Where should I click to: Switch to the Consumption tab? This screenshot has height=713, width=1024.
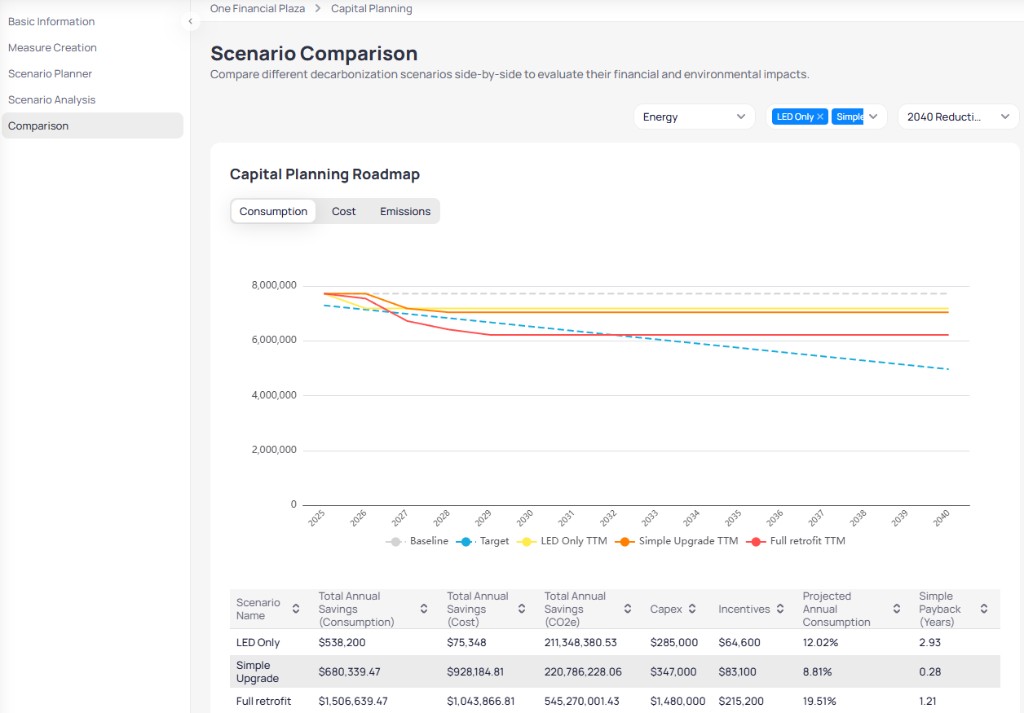pos(273,212)
